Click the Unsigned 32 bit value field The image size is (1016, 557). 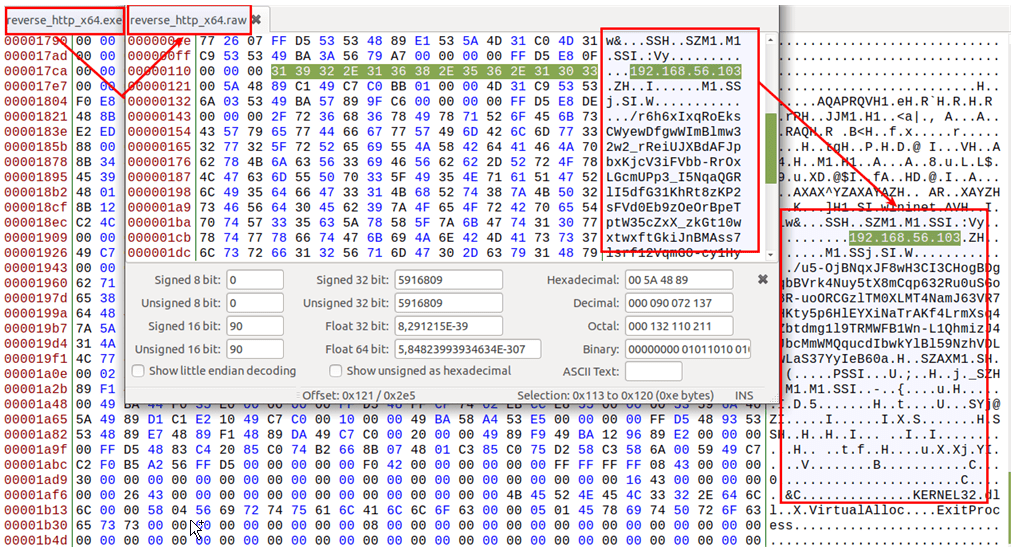click(448, 303)
